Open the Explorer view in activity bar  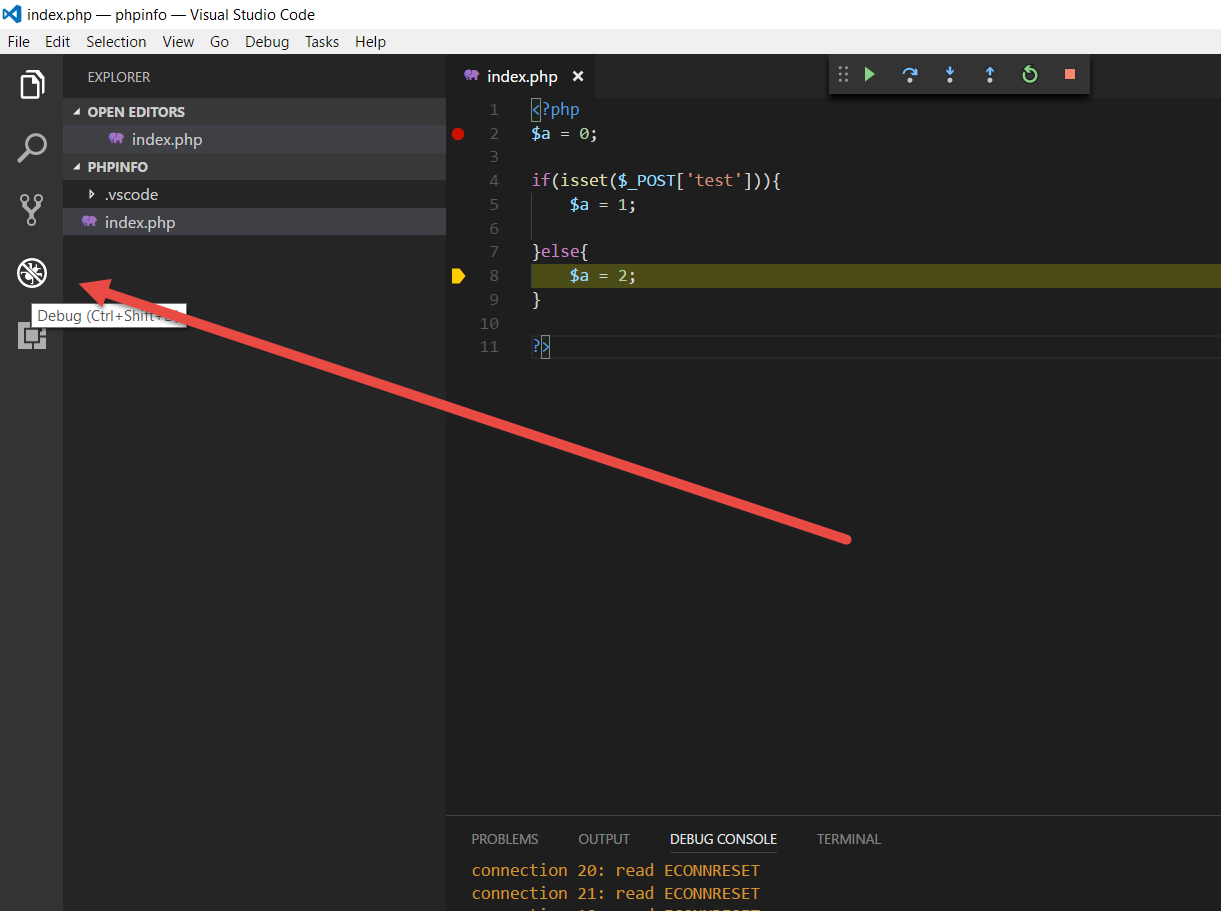pos(32,85)
